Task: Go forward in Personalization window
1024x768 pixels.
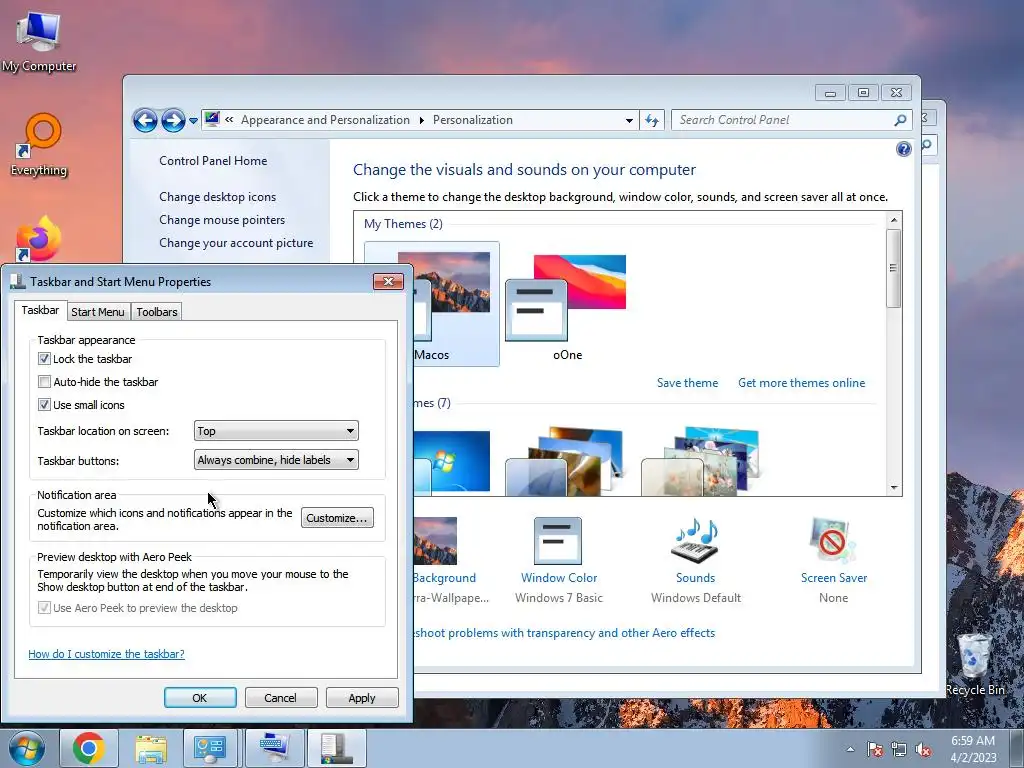Action: coord(173,120)
